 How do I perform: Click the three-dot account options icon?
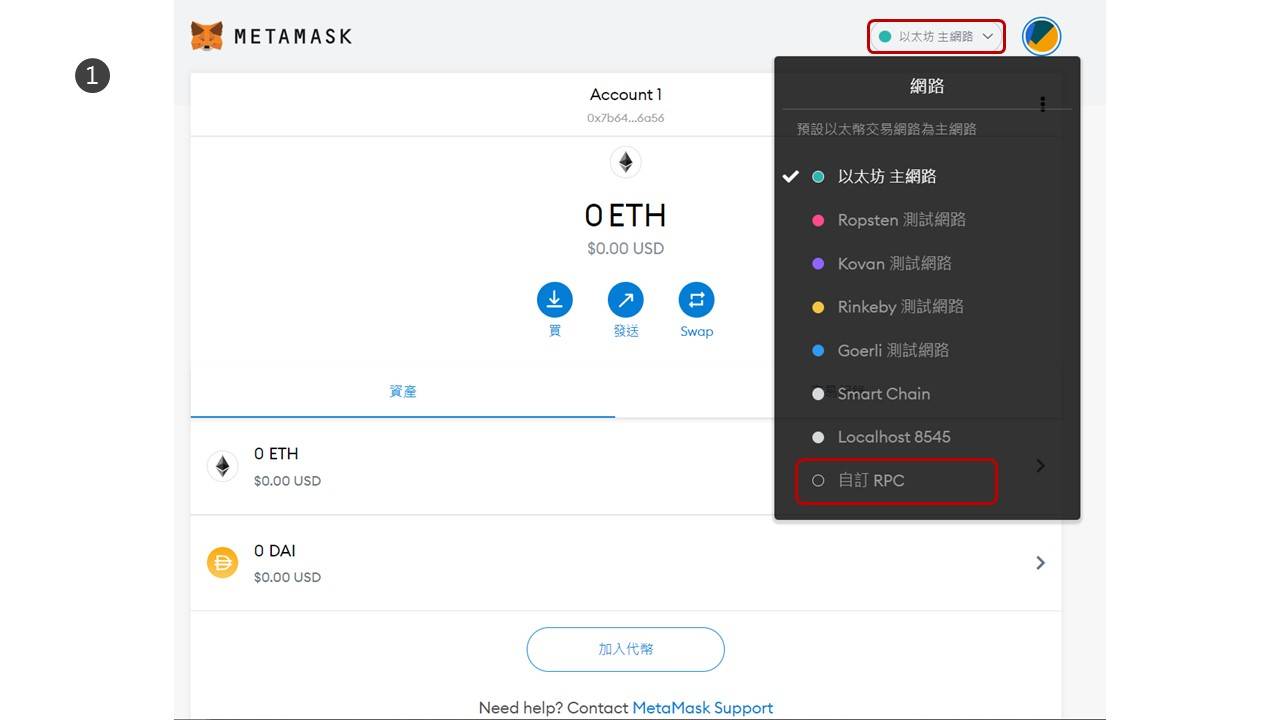coord(1042,104)
